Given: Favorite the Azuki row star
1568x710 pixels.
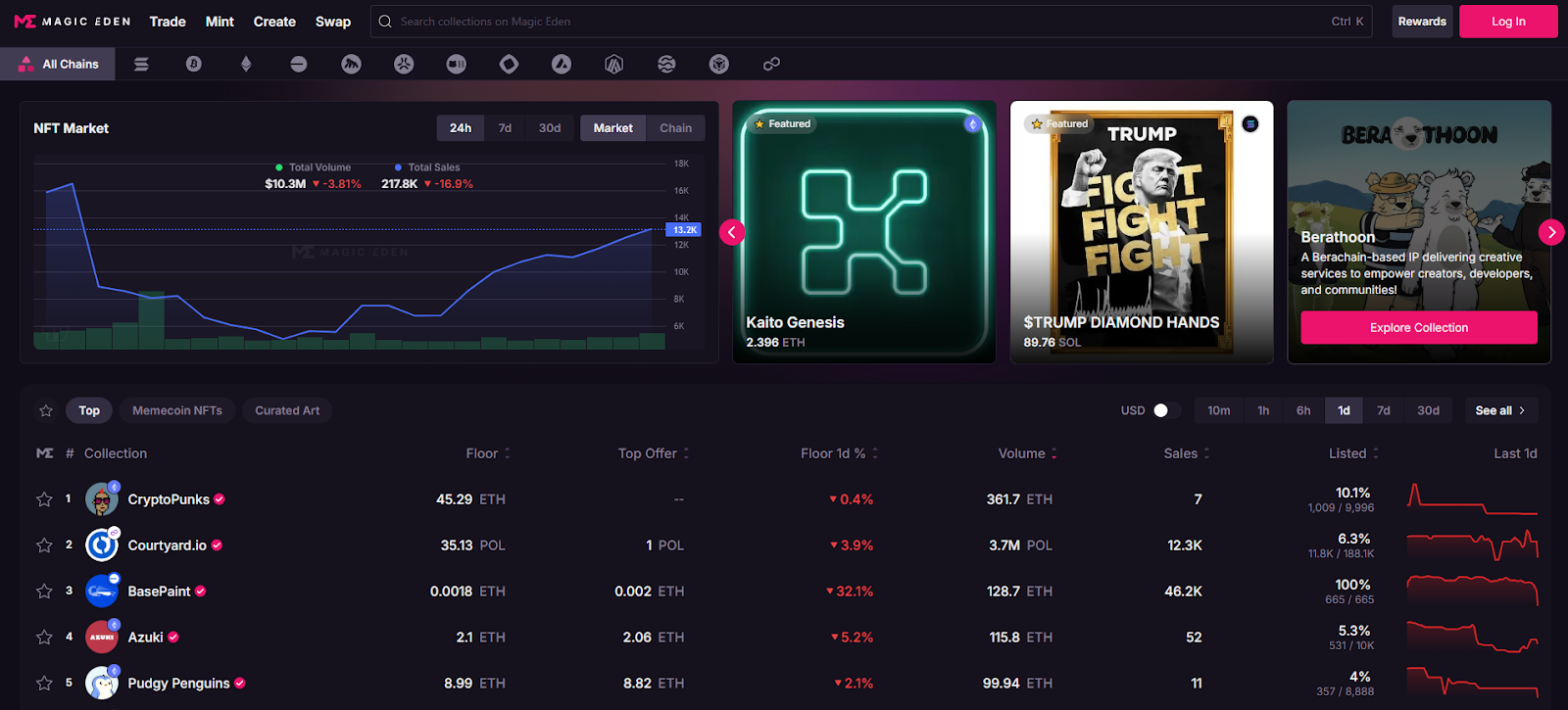Looking at the screenshot, I should point(44,638).
